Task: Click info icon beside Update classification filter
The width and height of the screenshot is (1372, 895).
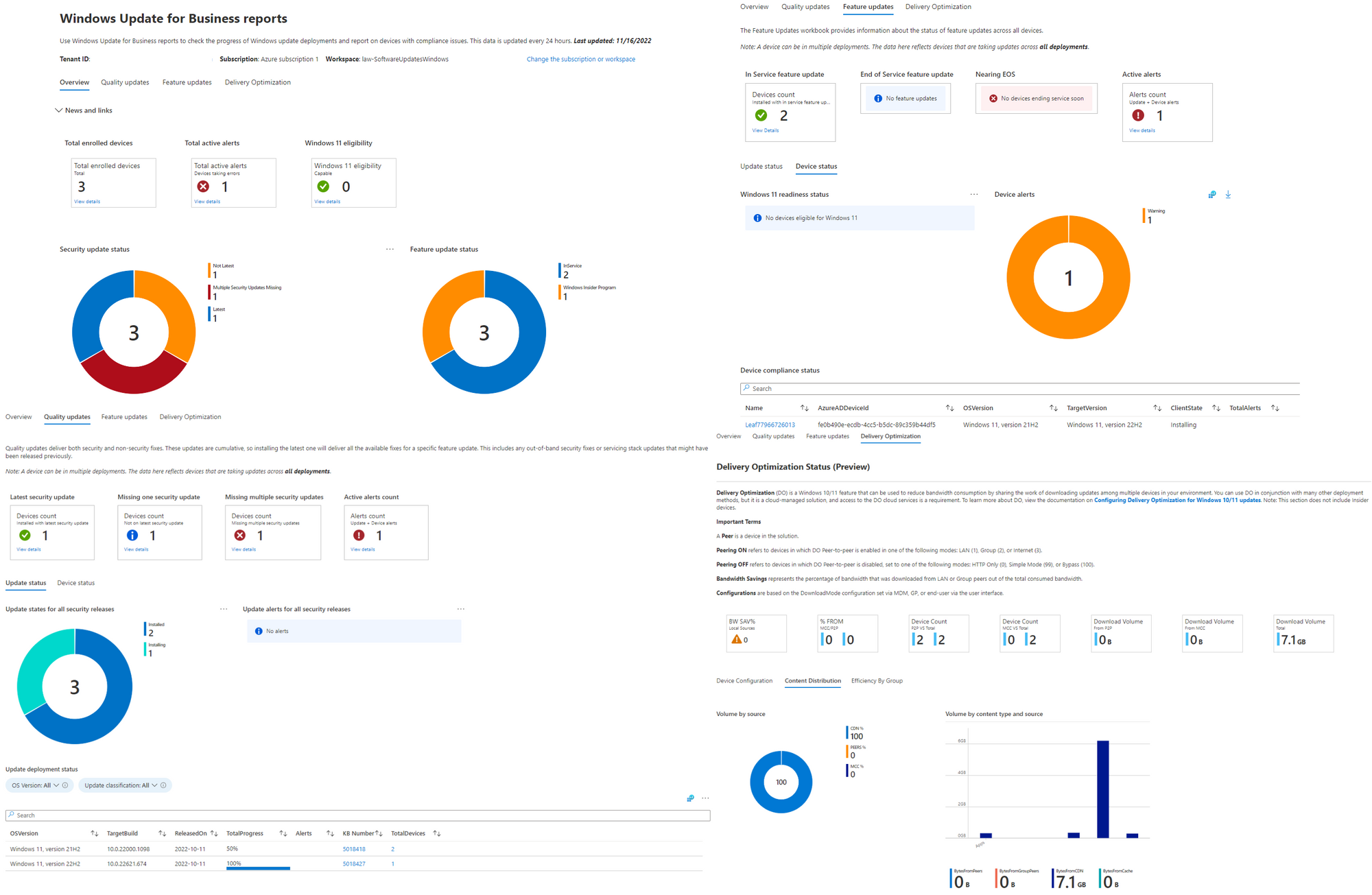Action: [x=163, y=785]
